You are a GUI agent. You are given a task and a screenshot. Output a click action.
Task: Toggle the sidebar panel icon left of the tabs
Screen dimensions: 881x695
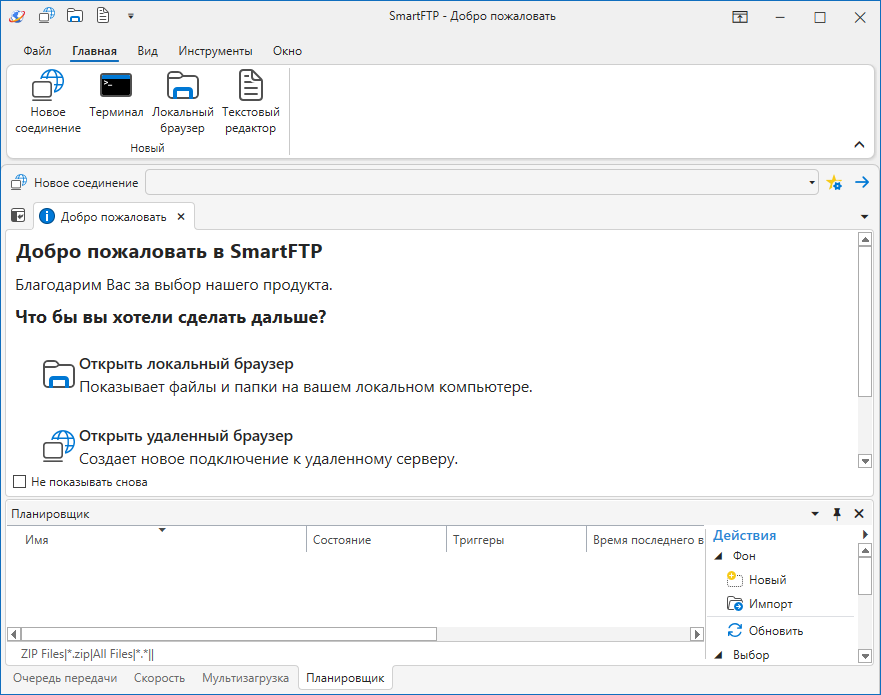pyautogui.click(x=17, y=215)
